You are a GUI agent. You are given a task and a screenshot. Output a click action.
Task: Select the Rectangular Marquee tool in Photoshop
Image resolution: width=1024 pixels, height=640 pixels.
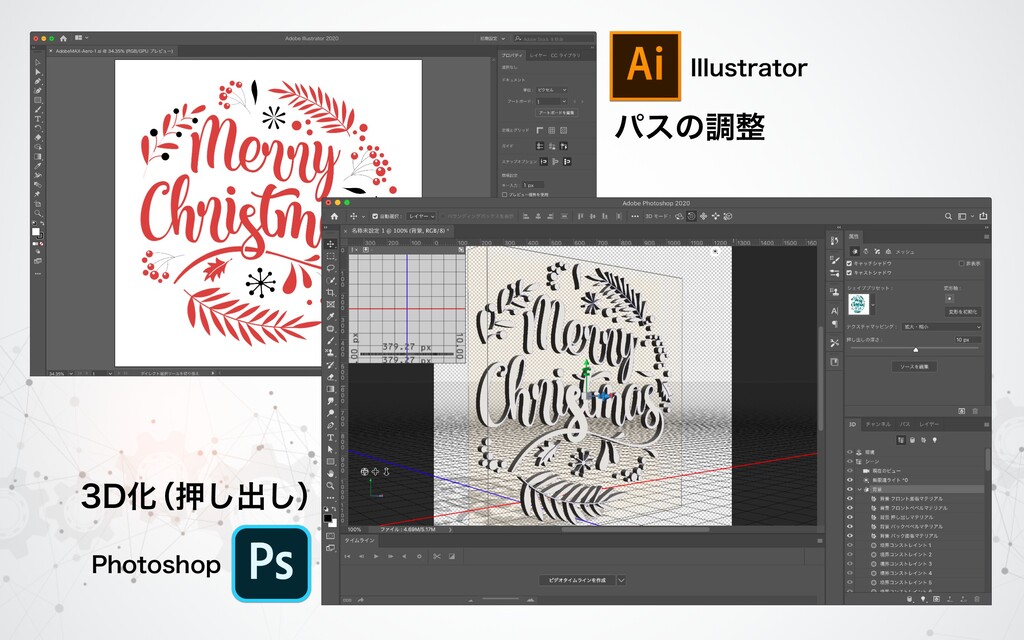tap(330, 256)
